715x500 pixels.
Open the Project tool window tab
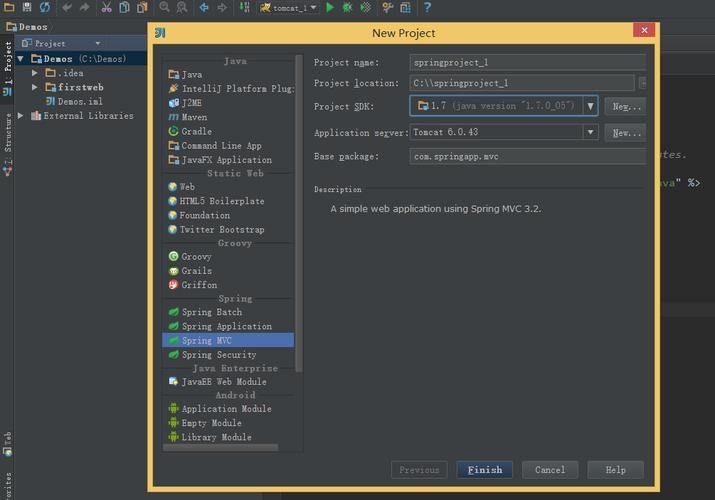coord(7,67)
